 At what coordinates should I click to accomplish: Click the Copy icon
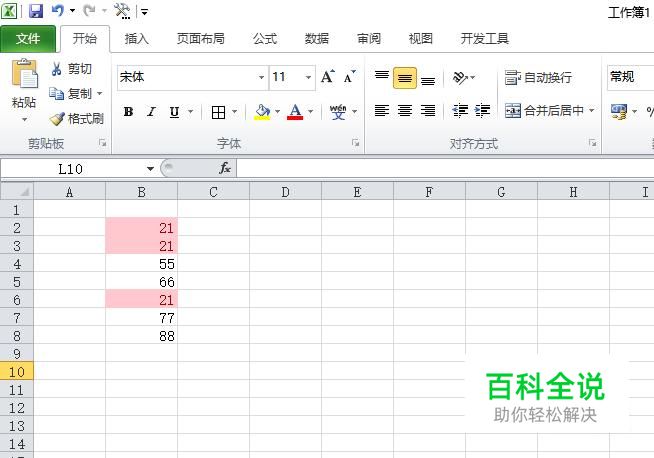pyautogui.click(x=56, y=93)
